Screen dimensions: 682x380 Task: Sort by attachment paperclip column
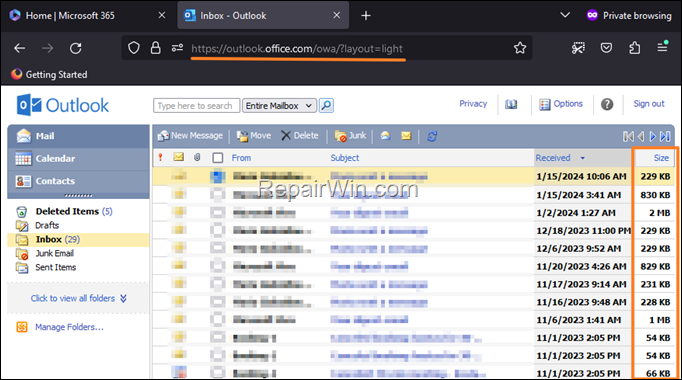click(x=197, y=157)
